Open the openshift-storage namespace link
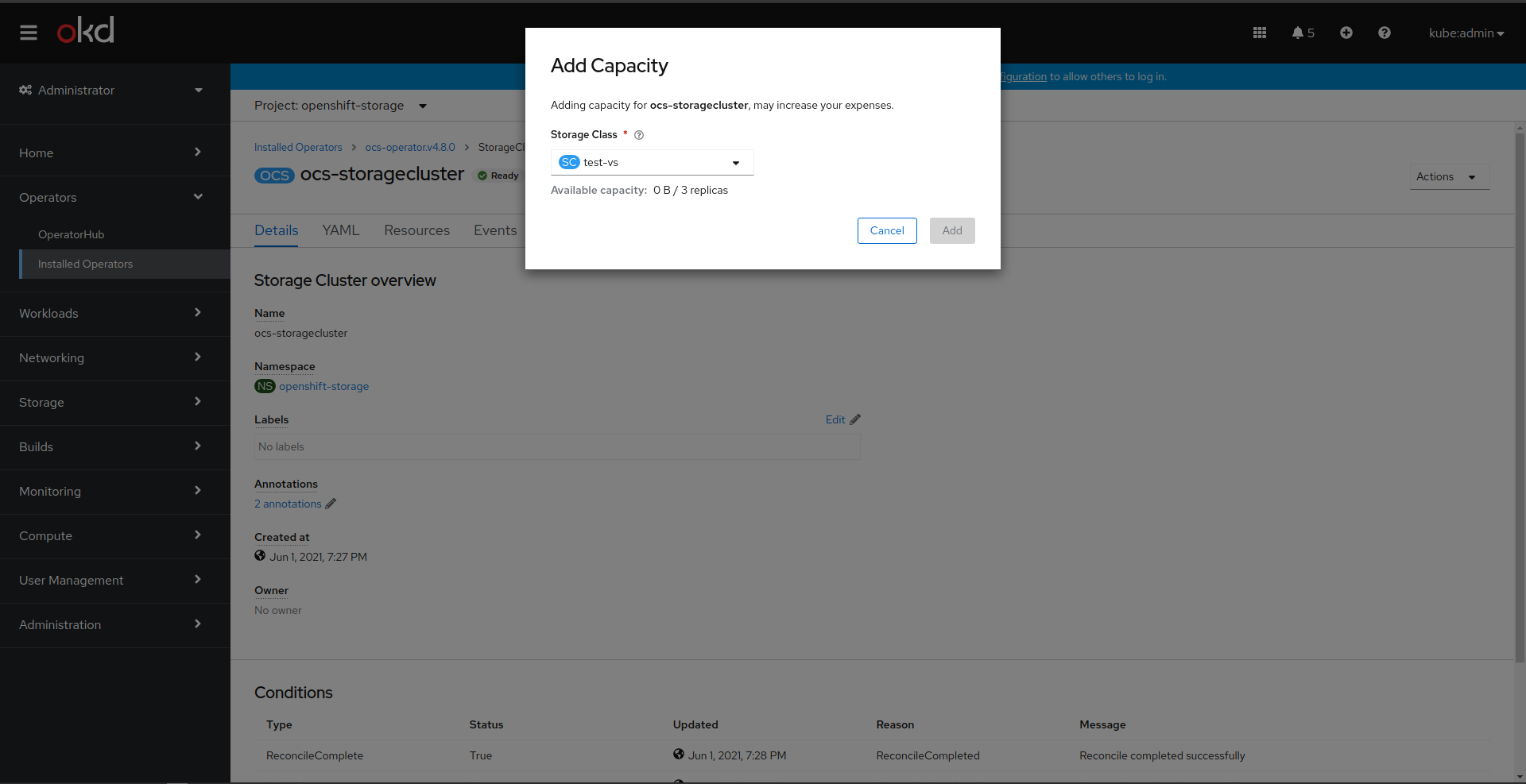Image resolution: width=1526 pixels, height=784 pixels. [323, 386]
